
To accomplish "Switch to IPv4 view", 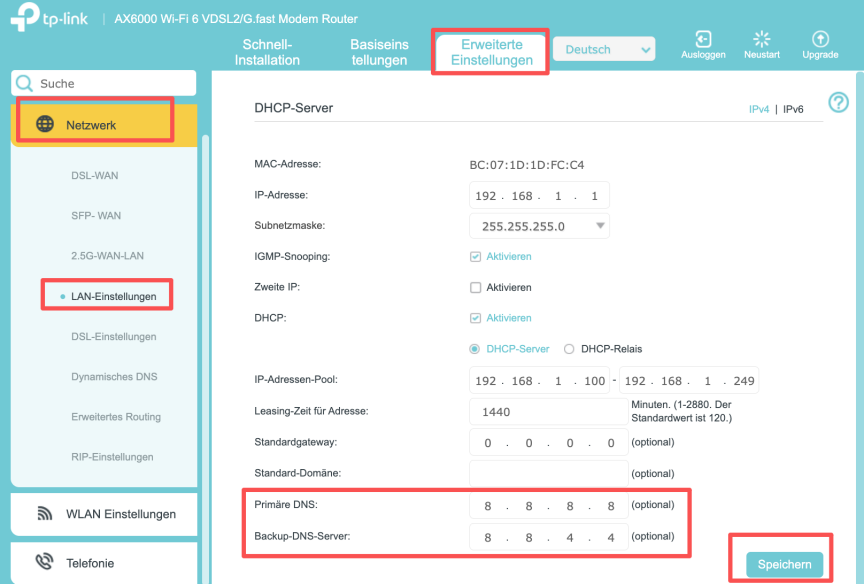I will (759, 109).
